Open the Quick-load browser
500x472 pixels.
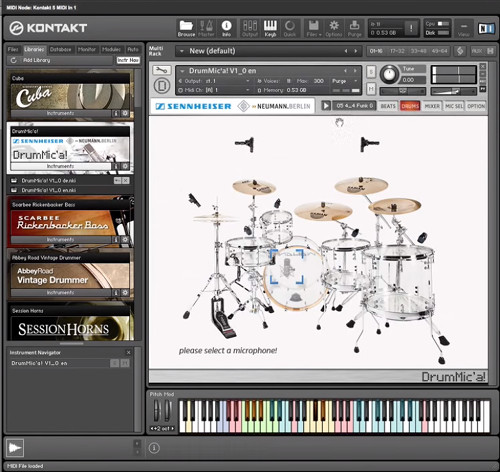[x=290, y=28]
